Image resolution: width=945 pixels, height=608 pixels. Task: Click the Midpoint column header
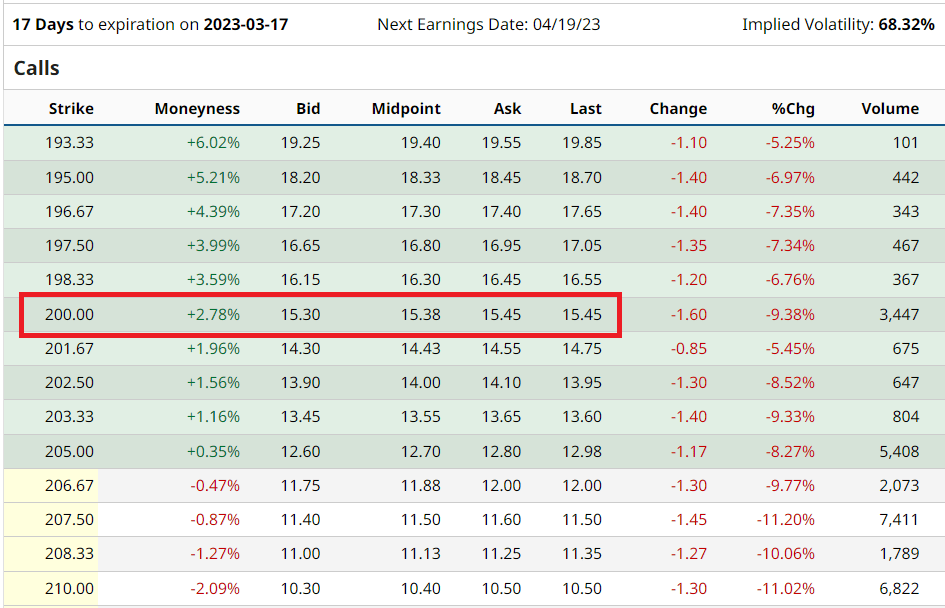click(x=406, y=109)
